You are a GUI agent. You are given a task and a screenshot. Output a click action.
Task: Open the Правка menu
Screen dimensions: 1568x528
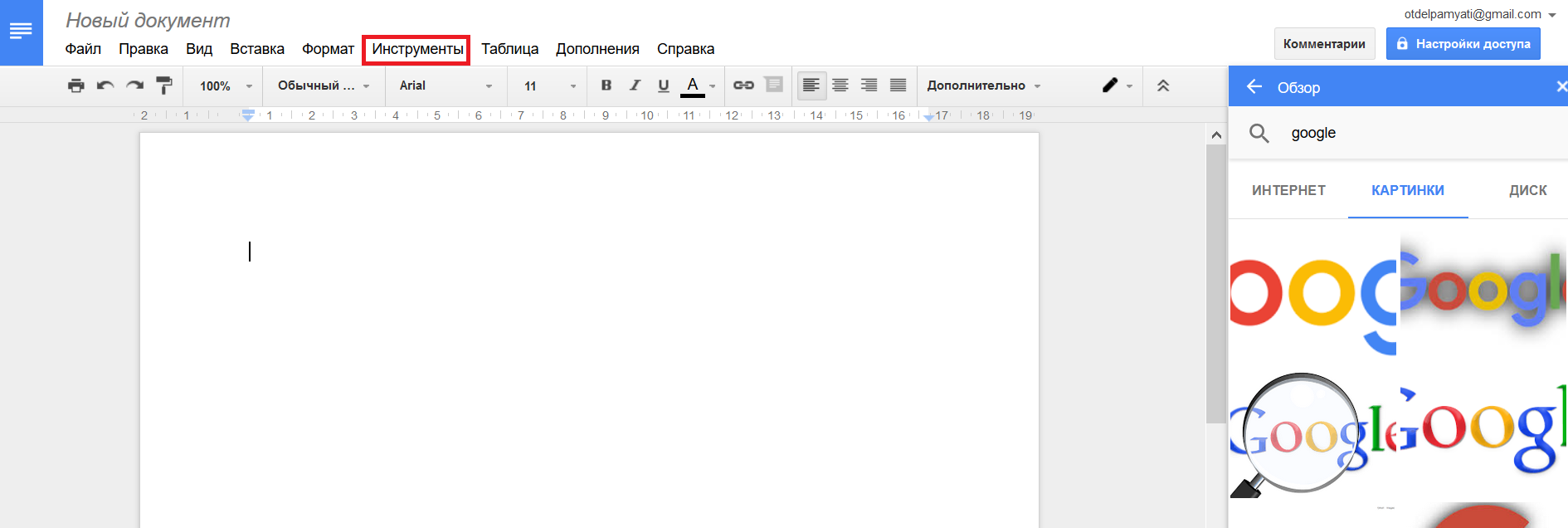tap(144, 49)
